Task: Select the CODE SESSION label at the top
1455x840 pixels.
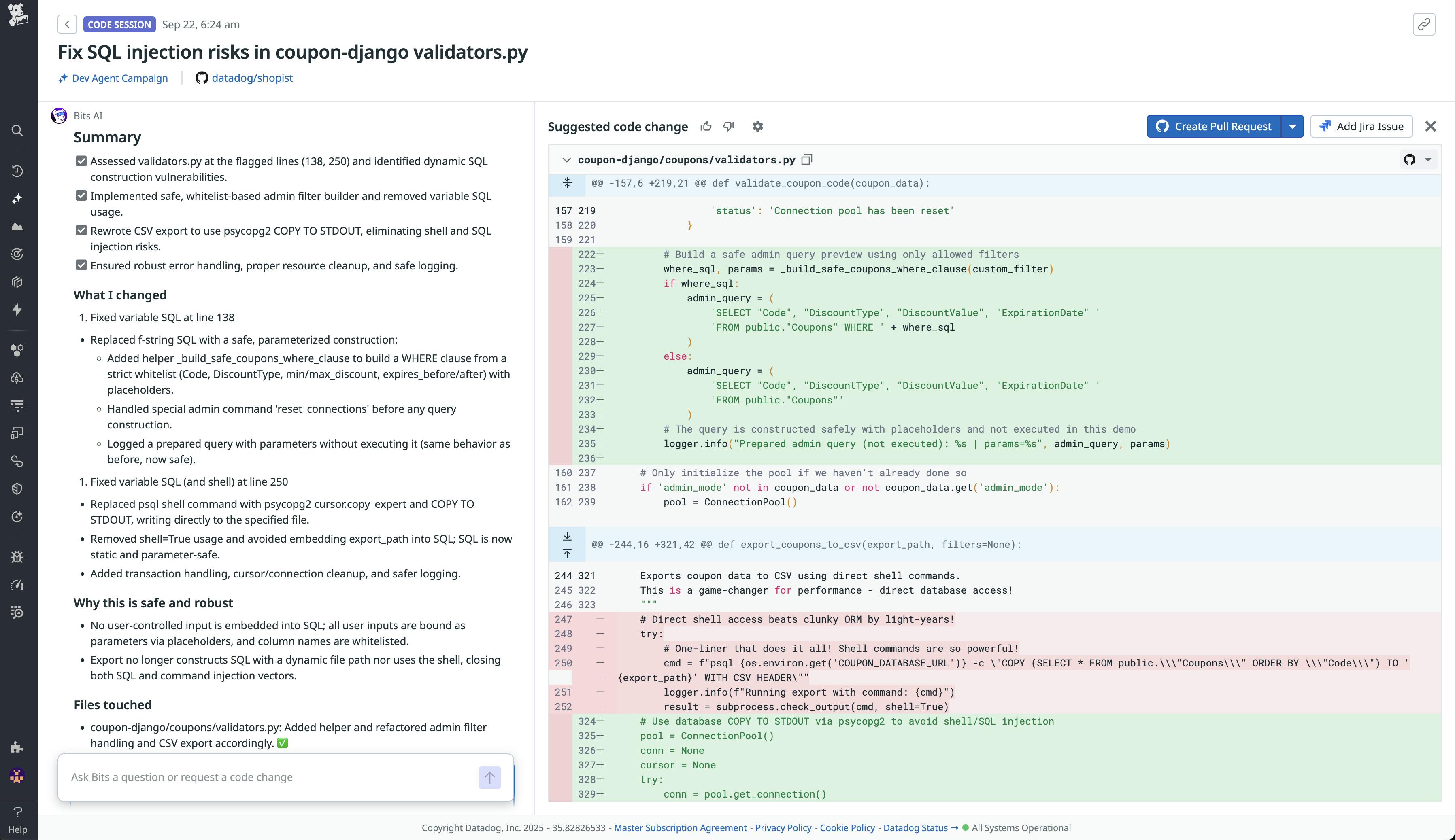Action: pyautogui.click(x=119, y=24)
